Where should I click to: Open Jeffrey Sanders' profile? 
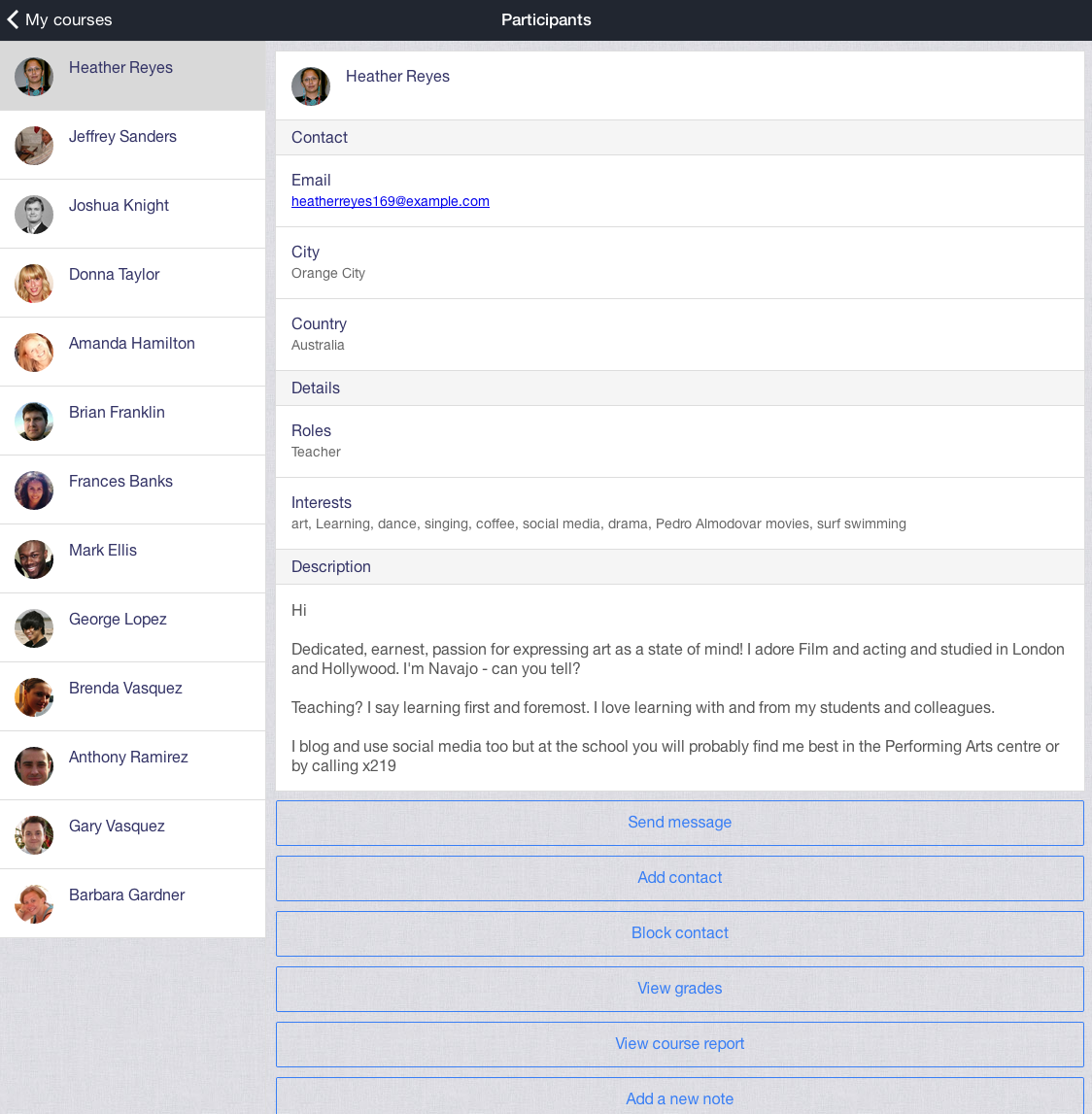pos(133,145)
